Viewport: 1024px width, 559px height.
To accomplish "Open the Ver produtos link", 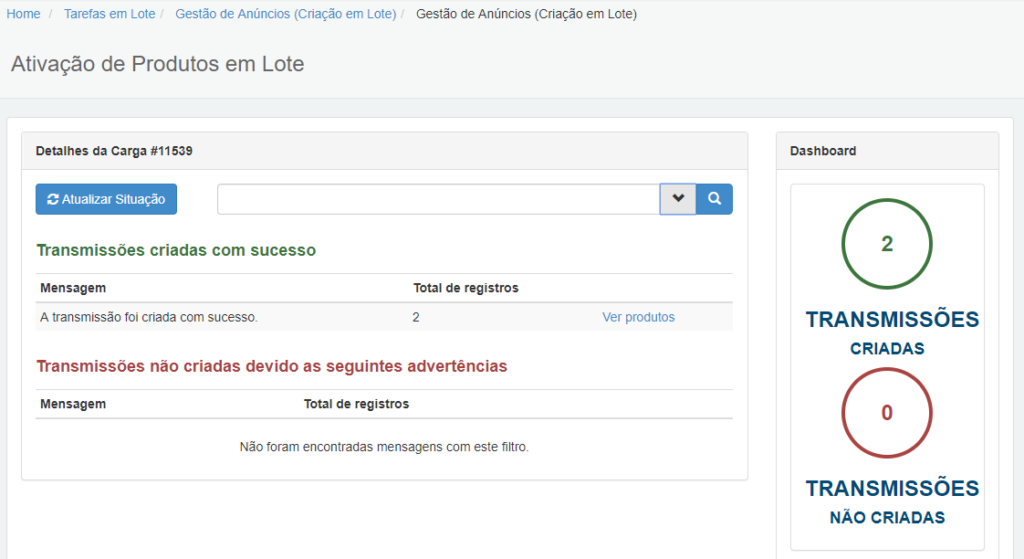I will click(638, 317).
